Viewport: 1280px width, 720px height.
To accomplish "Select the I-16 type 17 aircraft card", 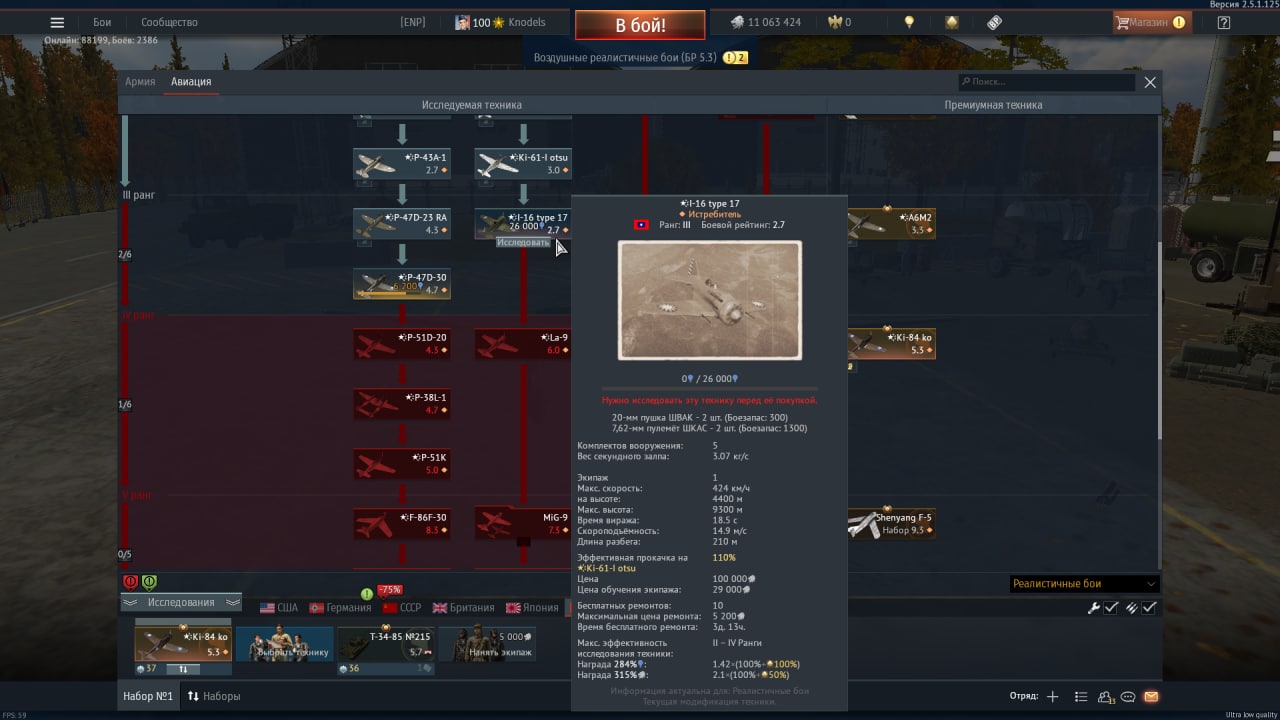I will (x=523, y=224).
